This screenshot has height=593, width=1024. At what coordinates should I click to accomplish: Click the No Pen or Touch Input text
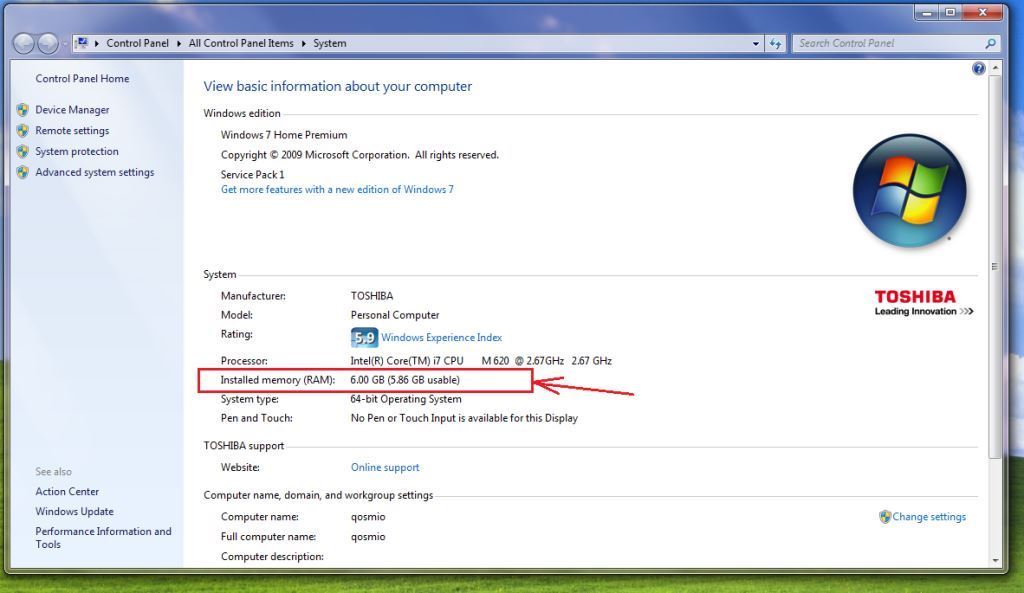464,418
